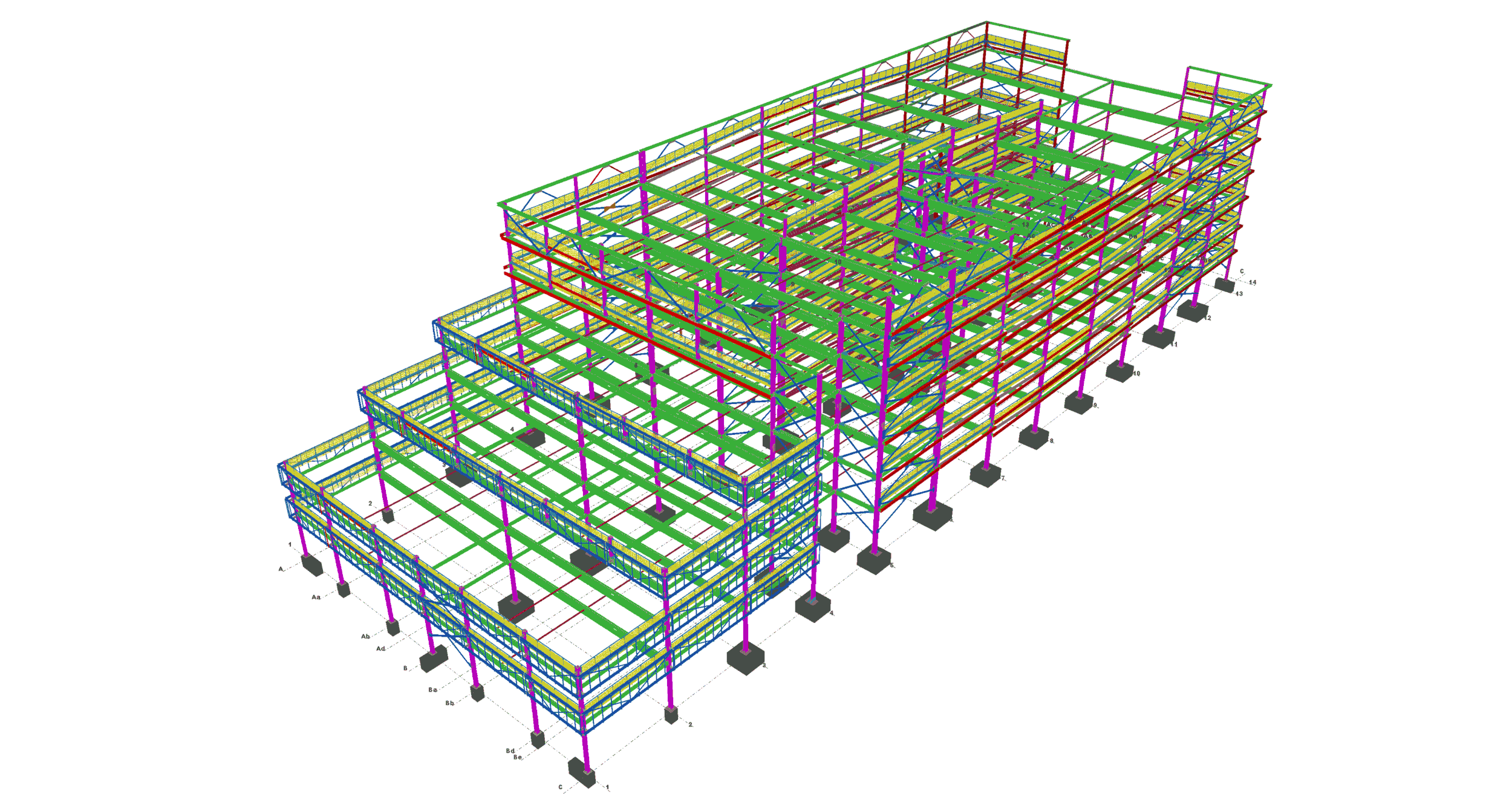
Task: Click the grid label "Ad"
Action: click(x=380, y=648)
